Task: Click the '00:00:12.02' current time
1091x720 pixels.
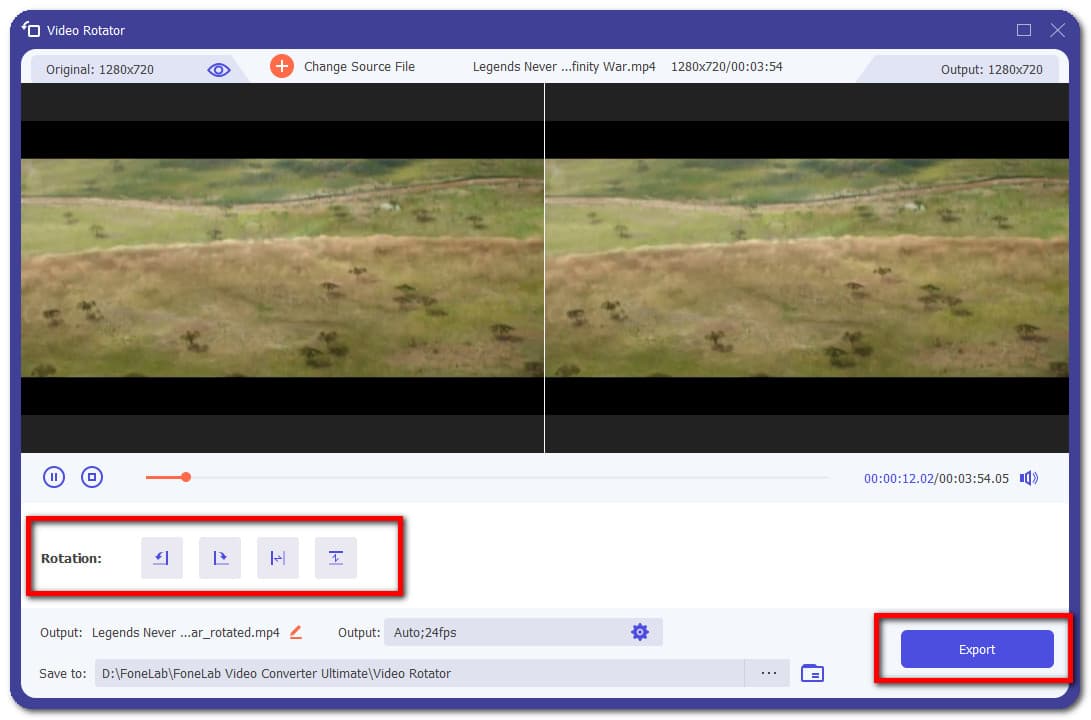Action: click(x=898, y=479)
